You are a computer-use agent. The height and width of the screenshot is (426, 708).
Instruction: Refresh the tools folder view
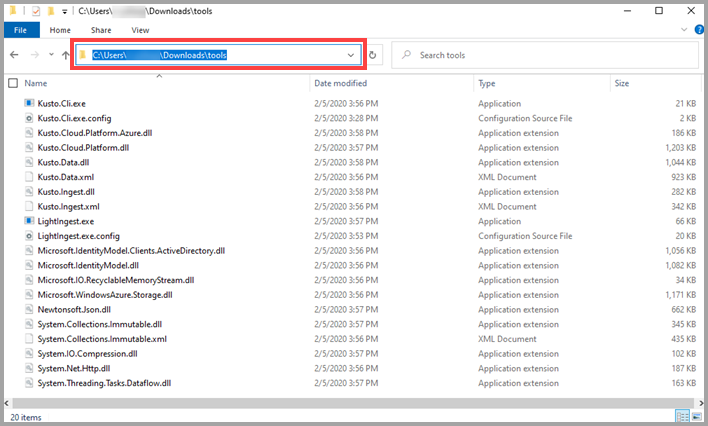click(373, 55)
